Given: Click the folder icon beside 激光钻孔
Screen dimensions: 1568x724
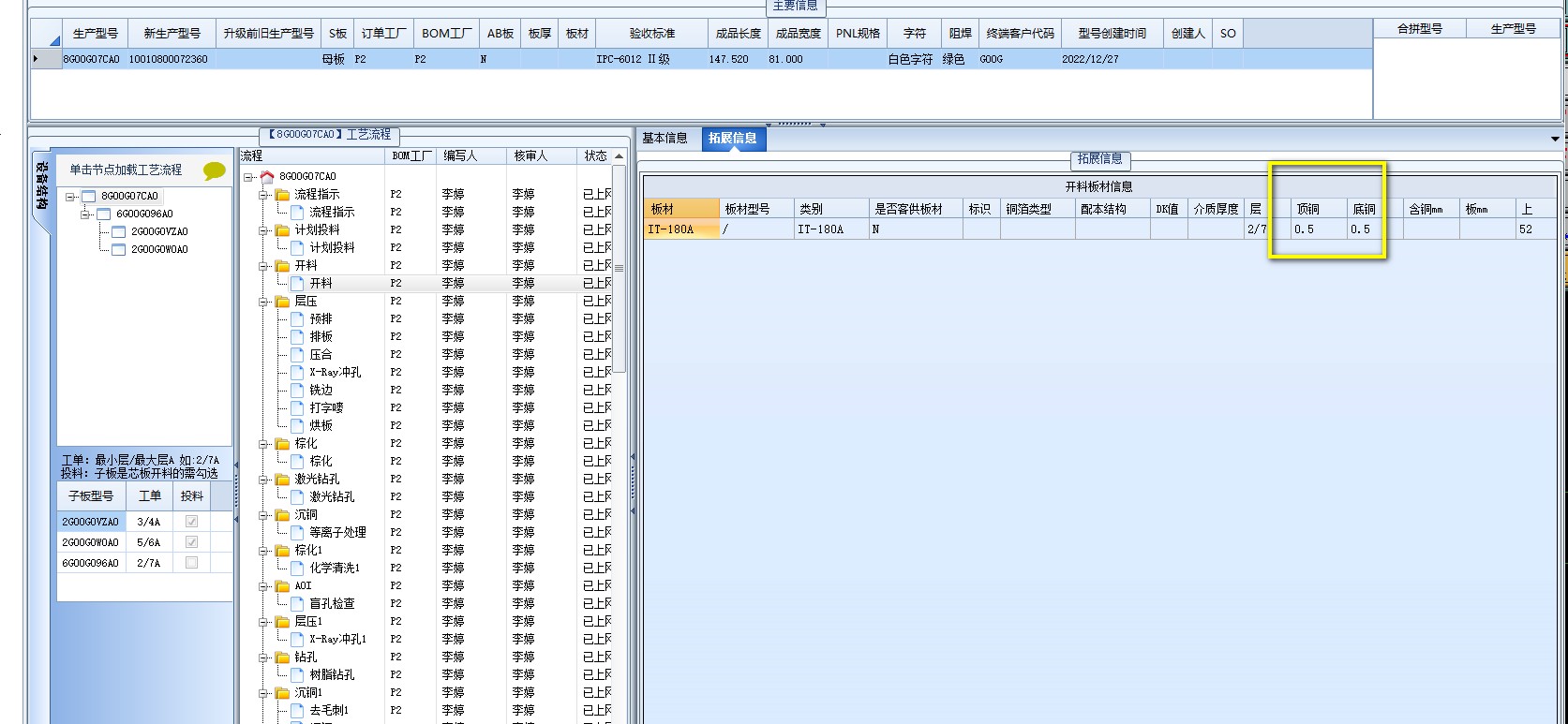Looking at the screenshot, I should [x=283, y=479].
